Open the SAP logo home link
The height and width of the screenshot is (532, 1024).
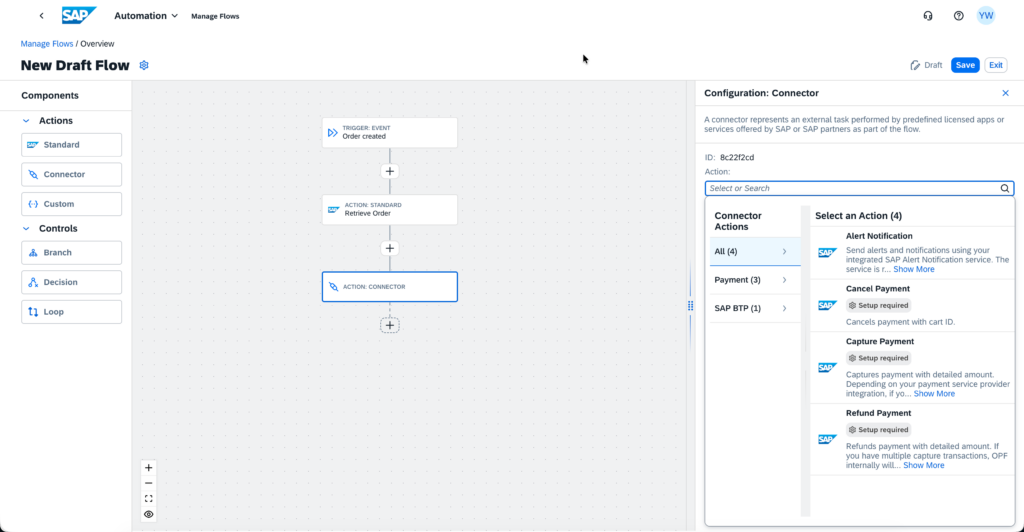[x=79, y=16]
